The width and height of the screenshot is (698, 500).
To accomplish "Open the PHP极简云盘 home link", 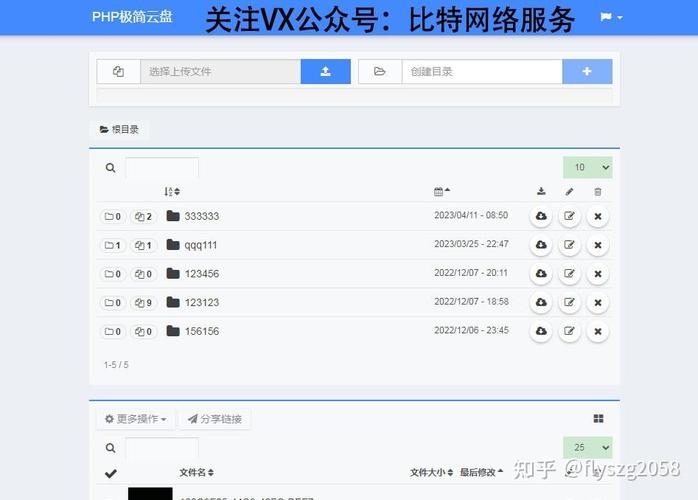I will click(x=132, y=17).
